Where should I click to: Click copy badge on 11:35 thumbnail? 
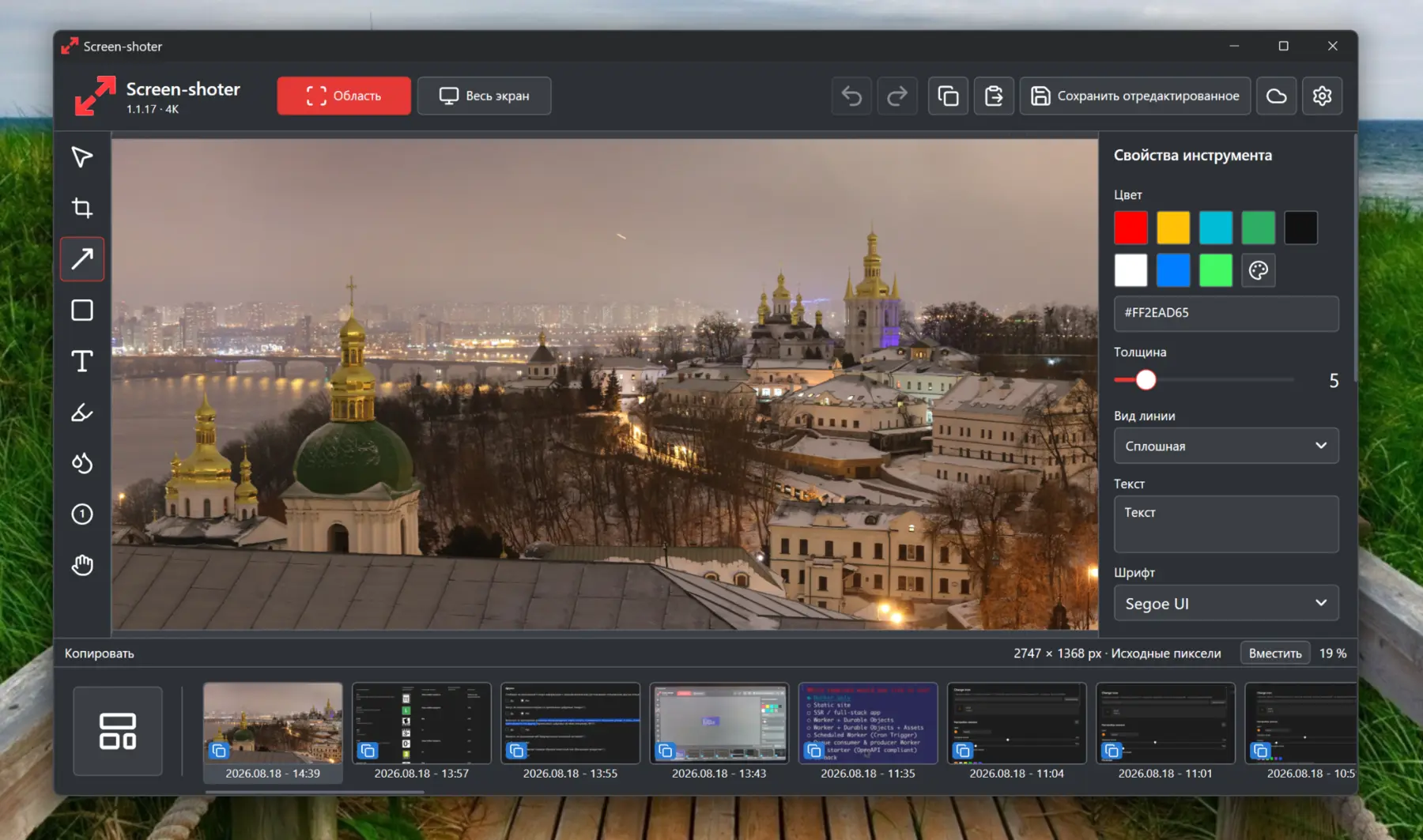(814, 750)
